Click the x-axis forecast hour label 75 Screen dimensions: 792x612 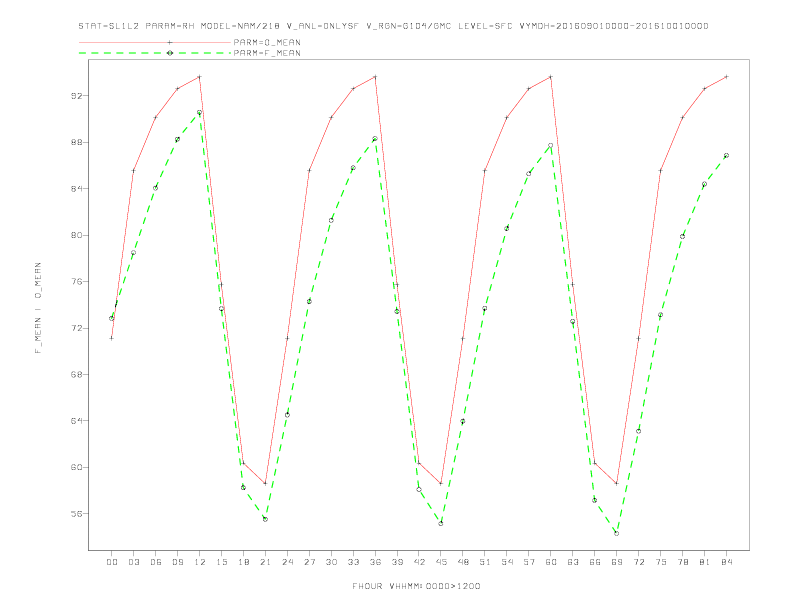tap(661, 562)
